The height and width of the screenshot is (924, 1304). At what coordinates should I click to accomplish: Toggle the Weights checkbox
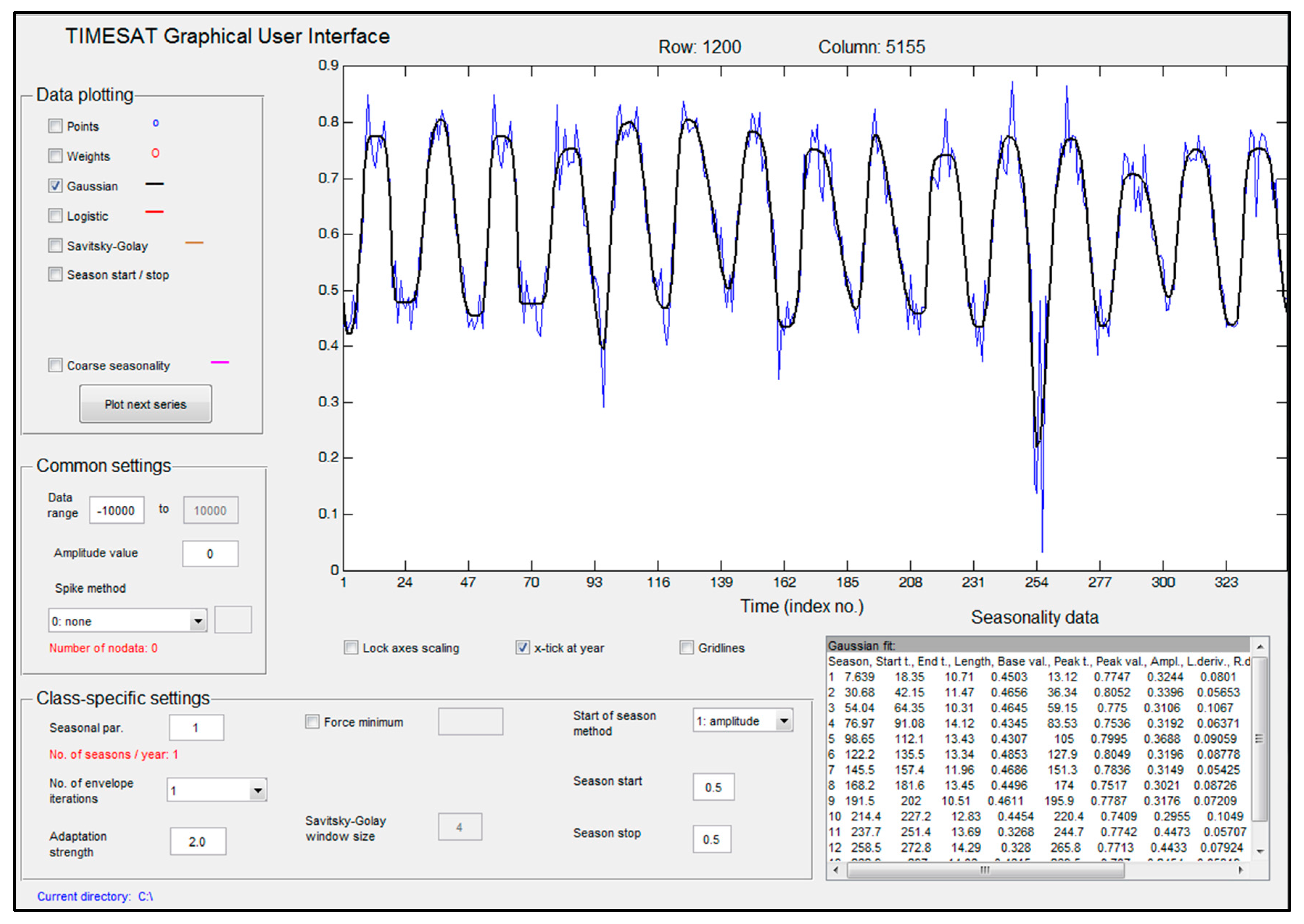click(55, 156)
